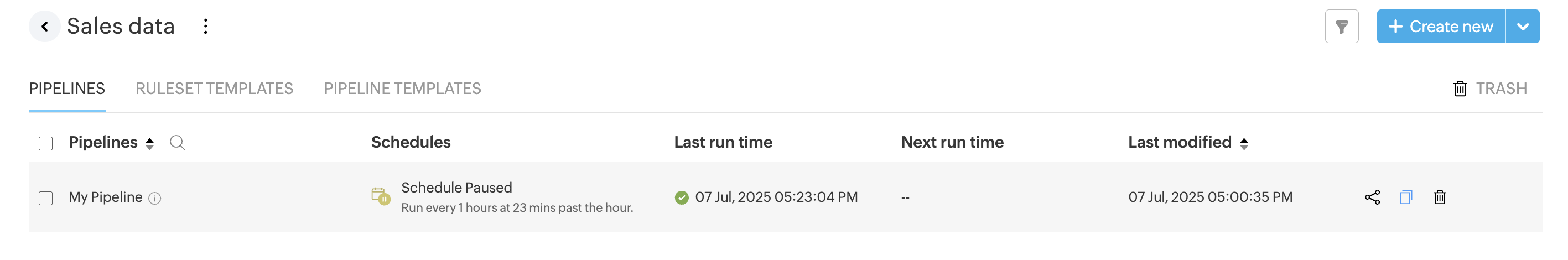1568x260 pixels.
Task: Open the My Pipeline entry
Action: [x=105, y=197]
